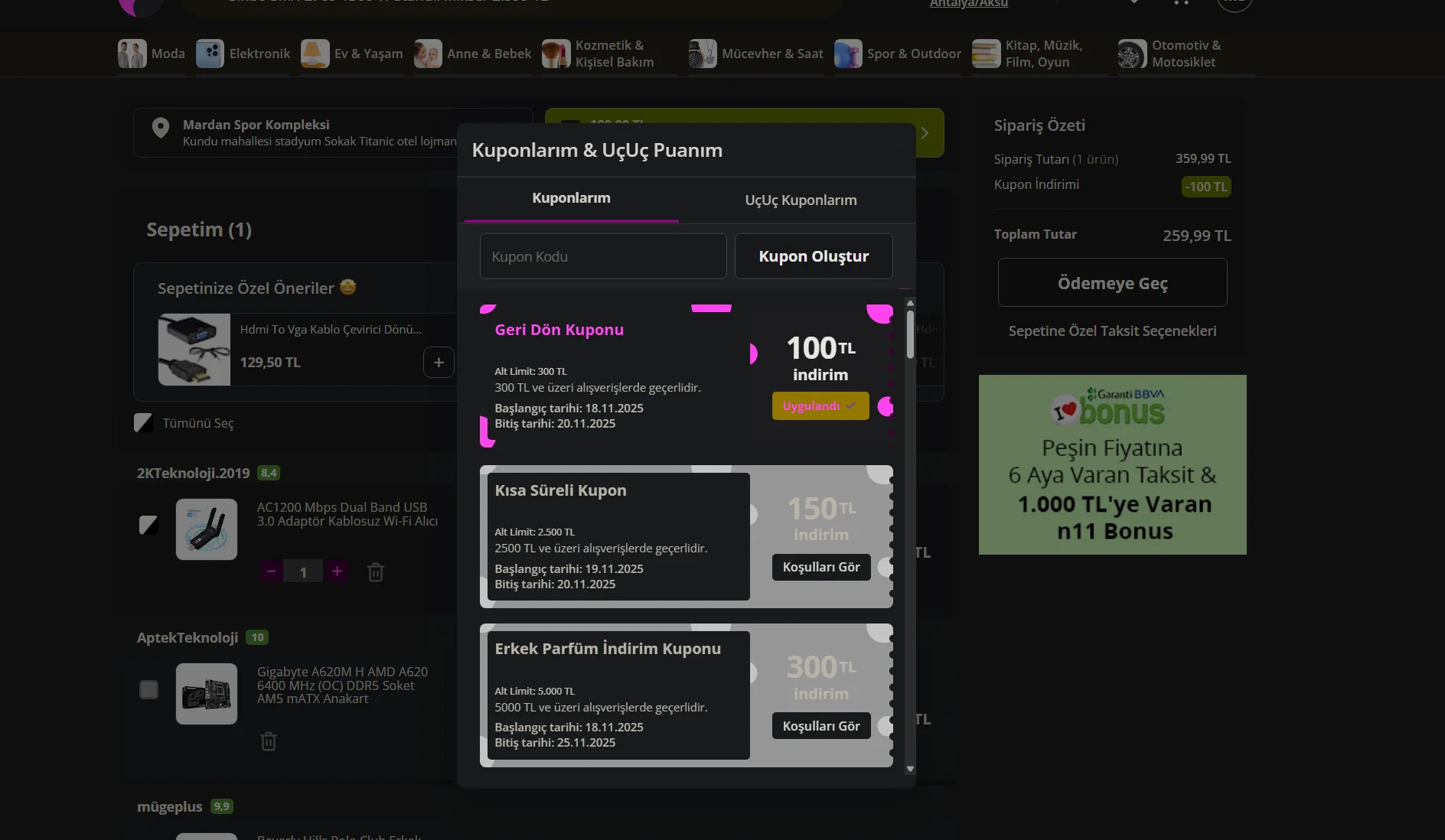Click the coupon list scrollbar up arrow
Screen dimensions: 1445x840
[x=910, y=304]
